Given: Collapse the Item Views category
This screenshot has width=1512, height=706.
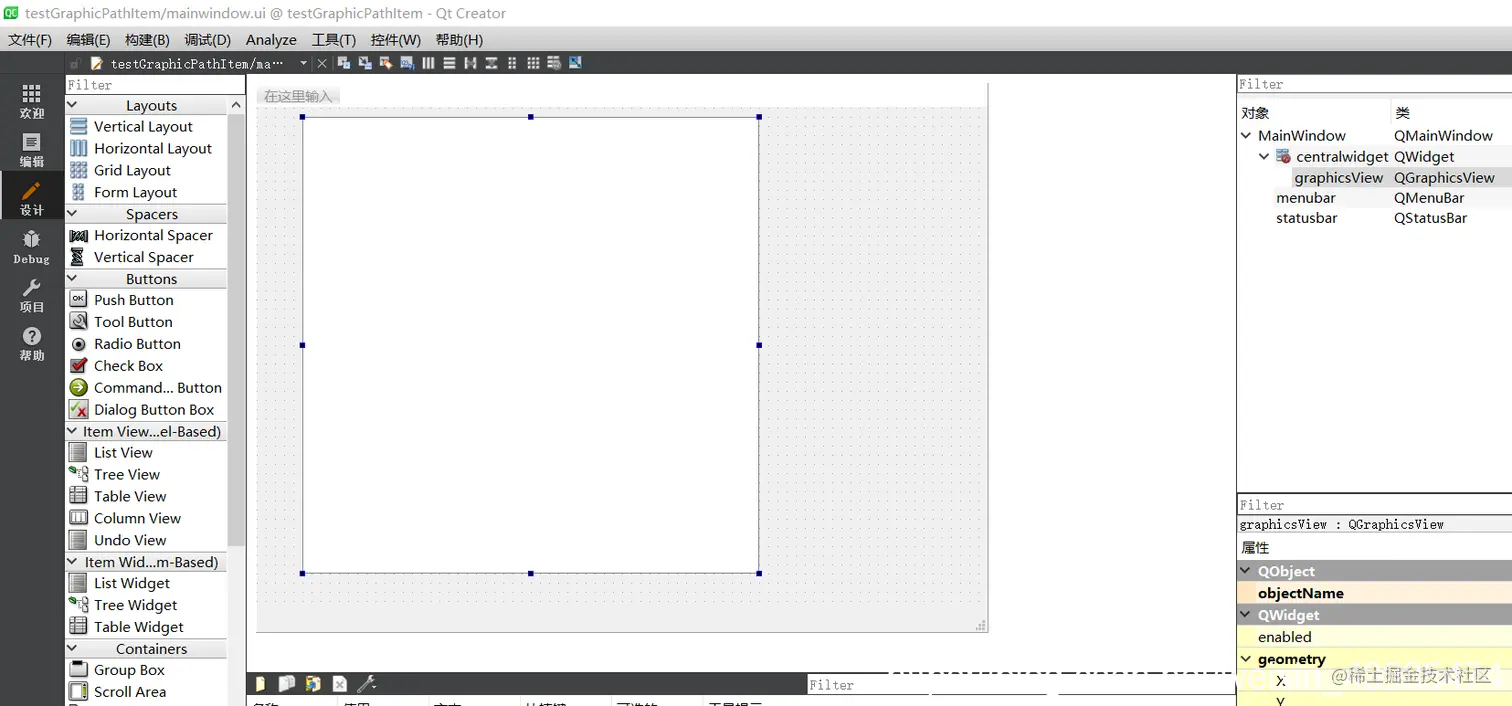Looking at the screenshot, I should click(x=72, y=431).
